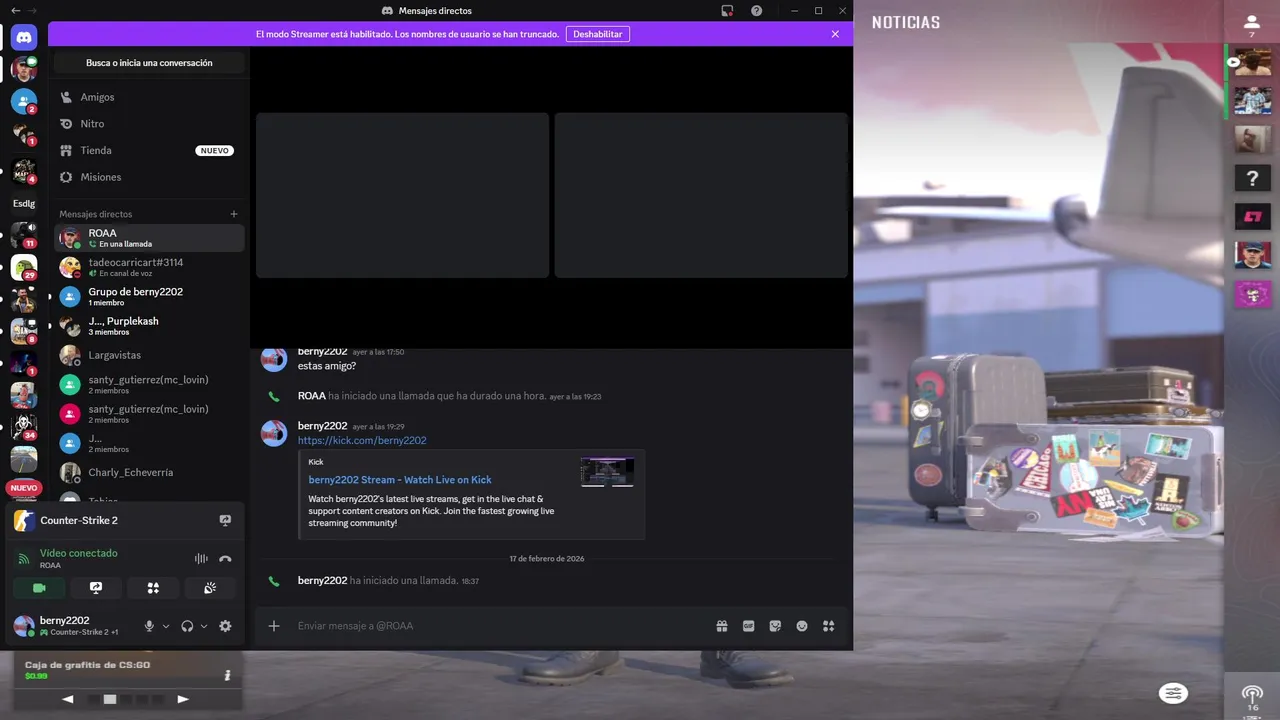The image size is (1280, 720).
Task: Jump to new mentions via NUEVO badge
Action: [24, 488]
